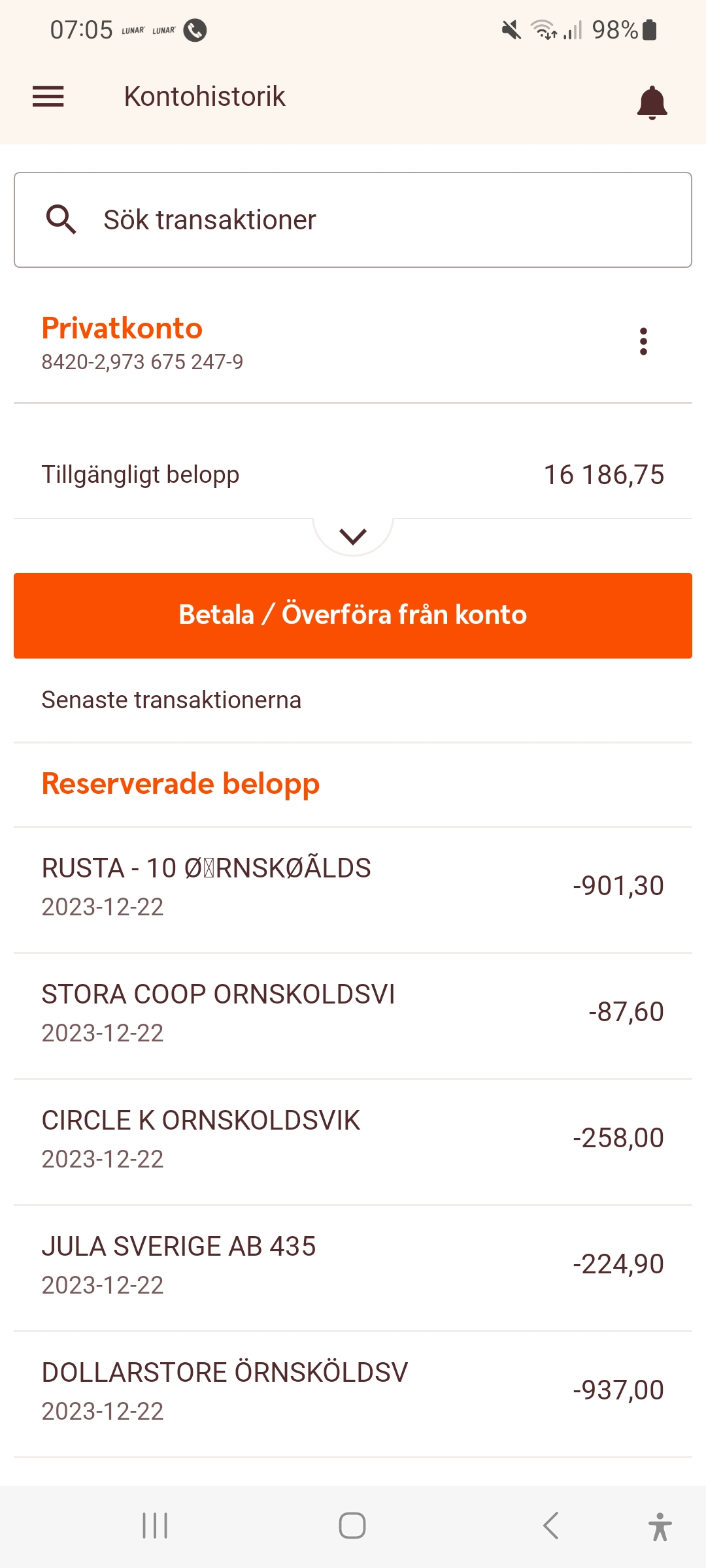The image size is (706, 1568).
Task: Tap the phone call status icon
Action: 195,30
